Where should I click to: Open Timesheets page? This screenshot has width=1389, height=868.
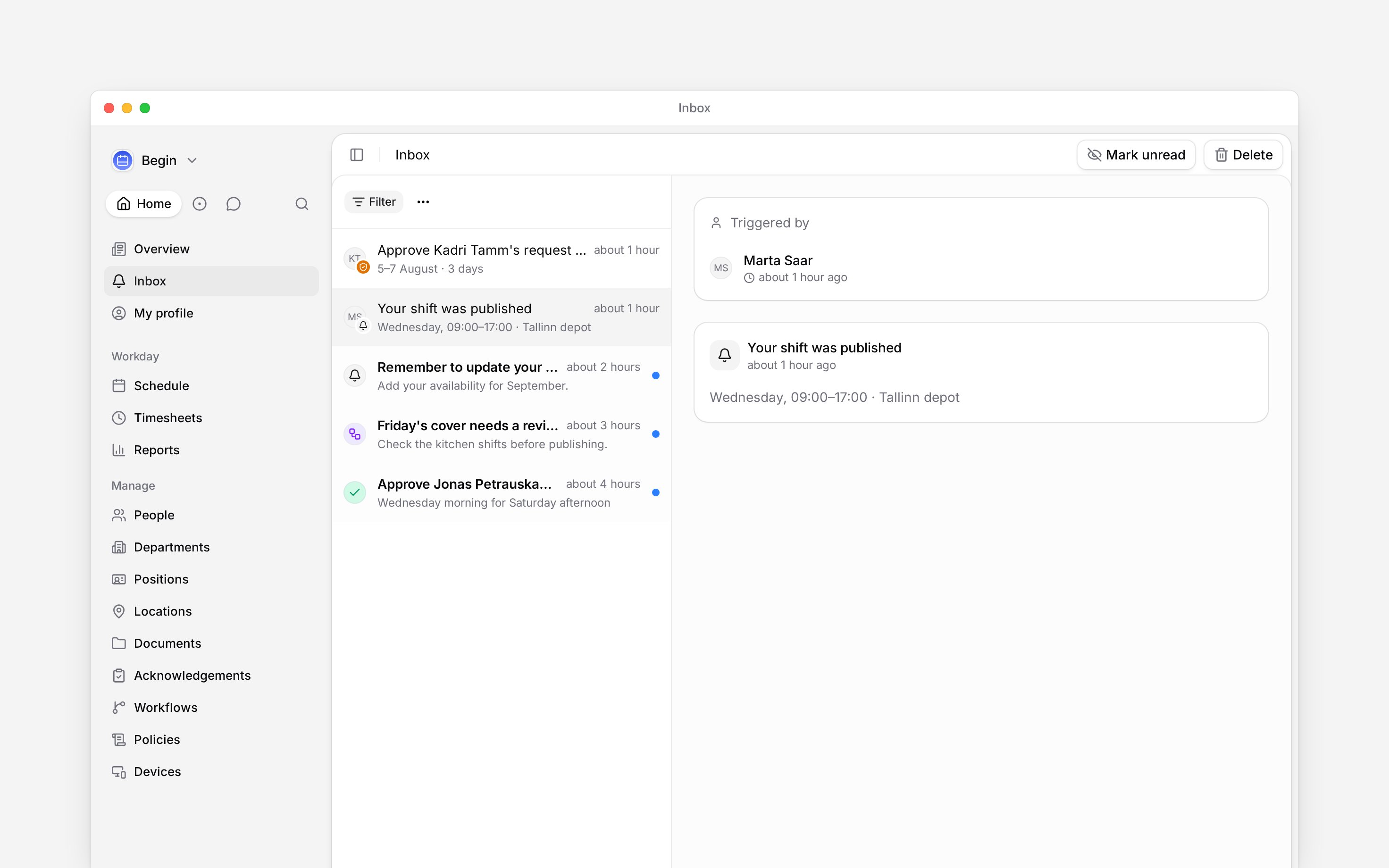(x=211, y=418)
